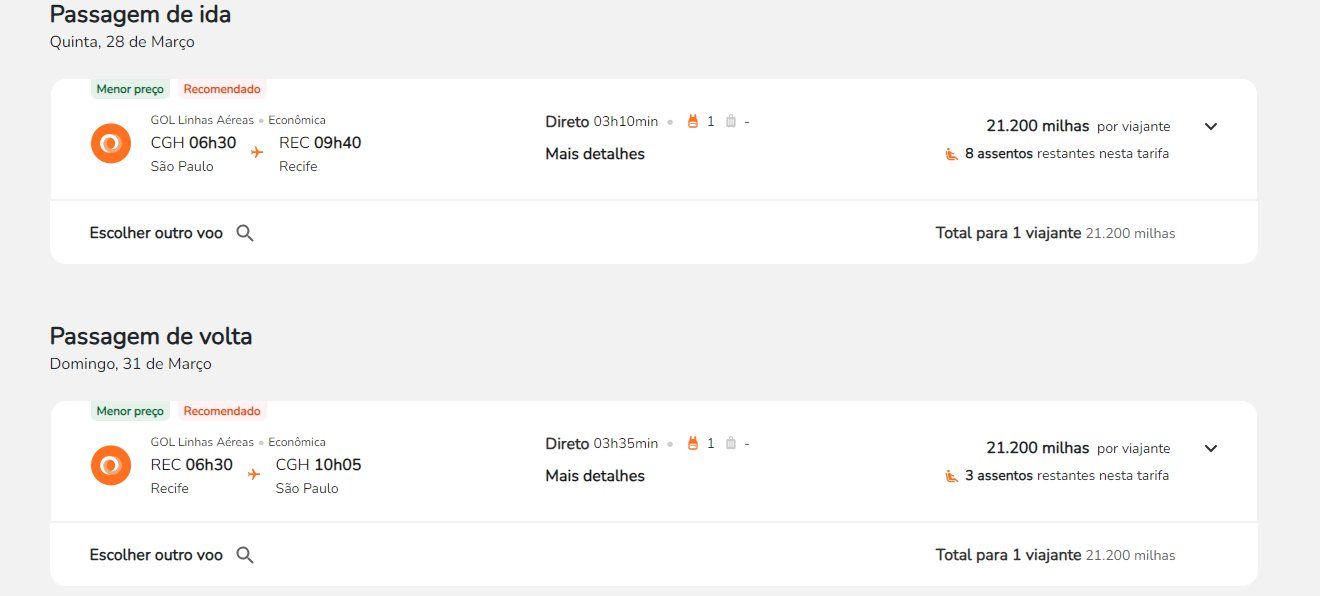
Task: Click the seat icon beside 3 assentos
Action: pyautogui.click(x=952, y=476)
